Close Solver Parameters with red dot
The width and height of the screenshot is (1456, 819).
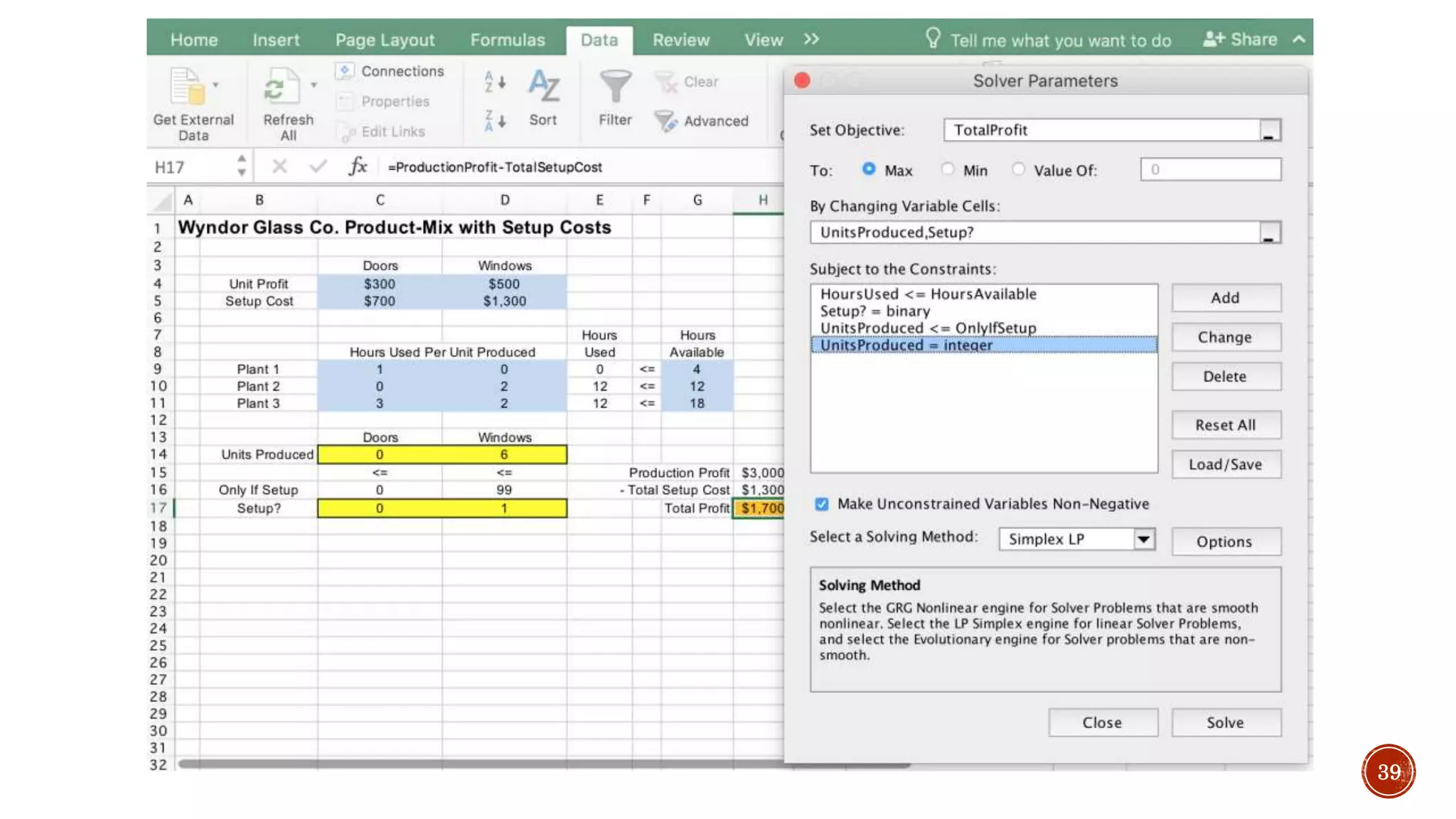(802, 80)
